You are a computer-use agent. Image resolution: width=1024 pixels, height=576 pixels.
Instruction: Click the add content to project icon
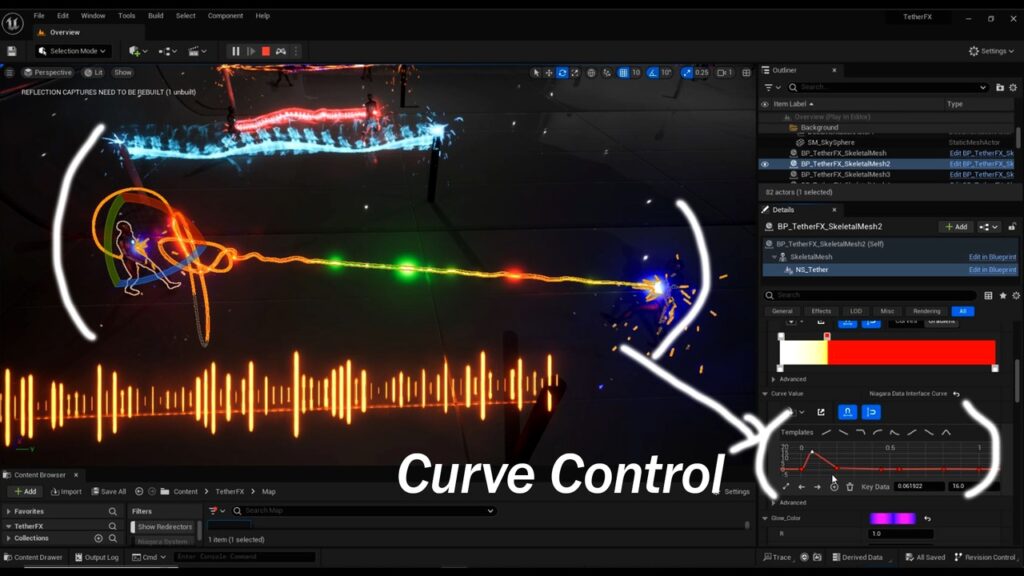pos(136,51)
